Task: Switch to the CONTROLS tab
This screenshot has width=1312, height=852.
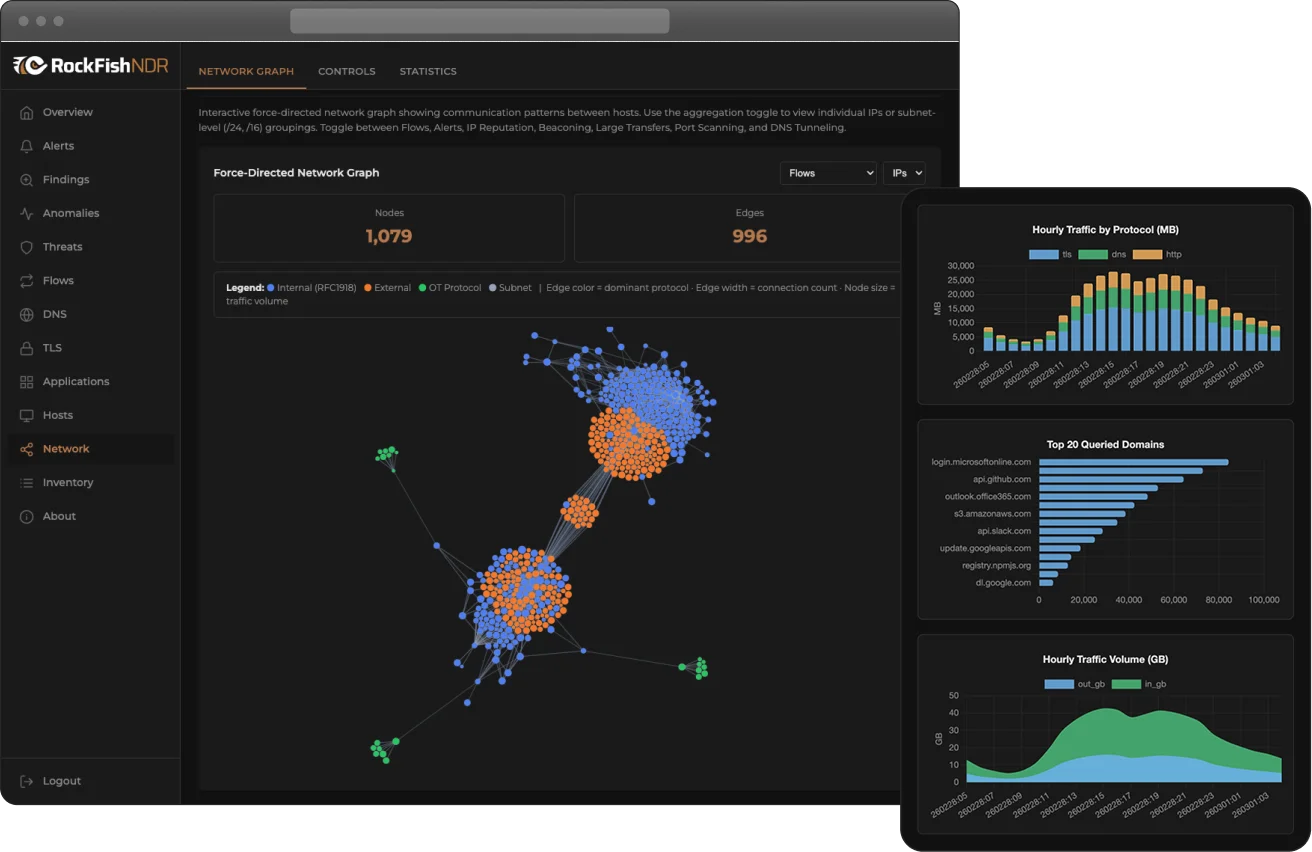Action: pyautogui.click(x=347, y=71)
